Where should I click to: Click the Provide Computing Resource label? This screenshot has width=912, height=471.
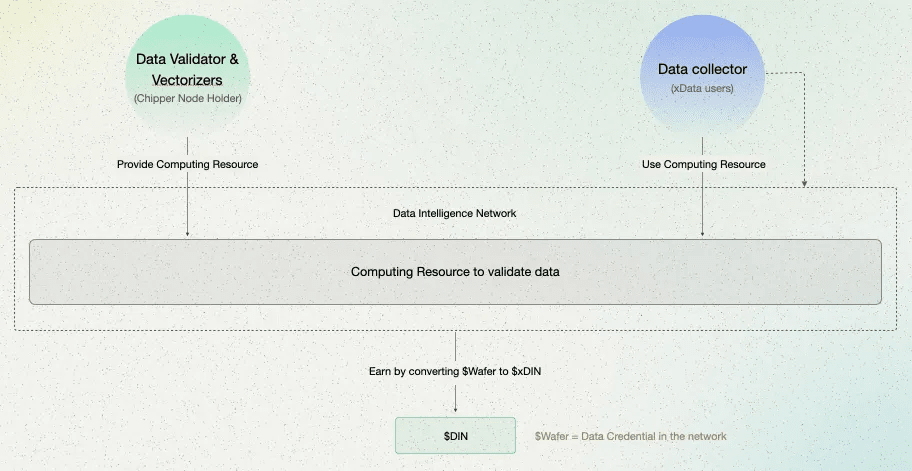(x=187, y=164)
